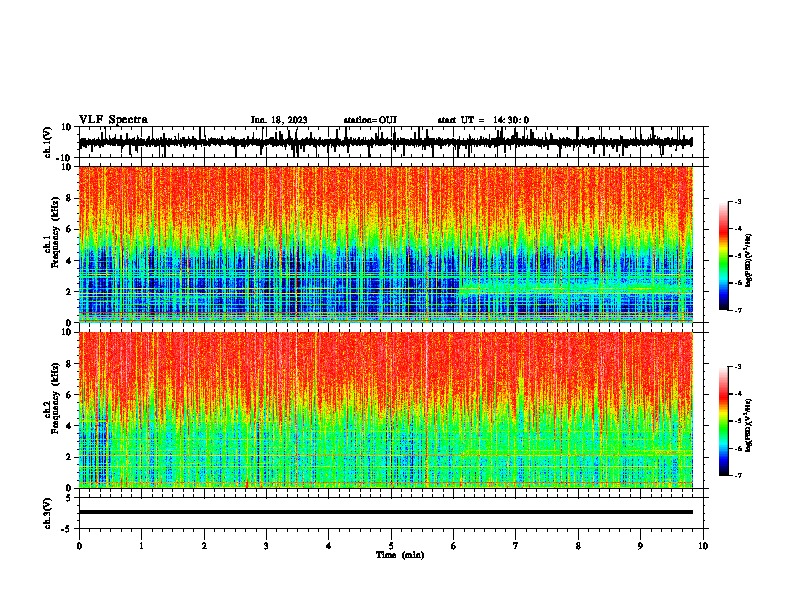The height and width of the screenshot is (612, 792).
Task: Click the ch.2 spectrogram color scale bar
Action: 723,421
